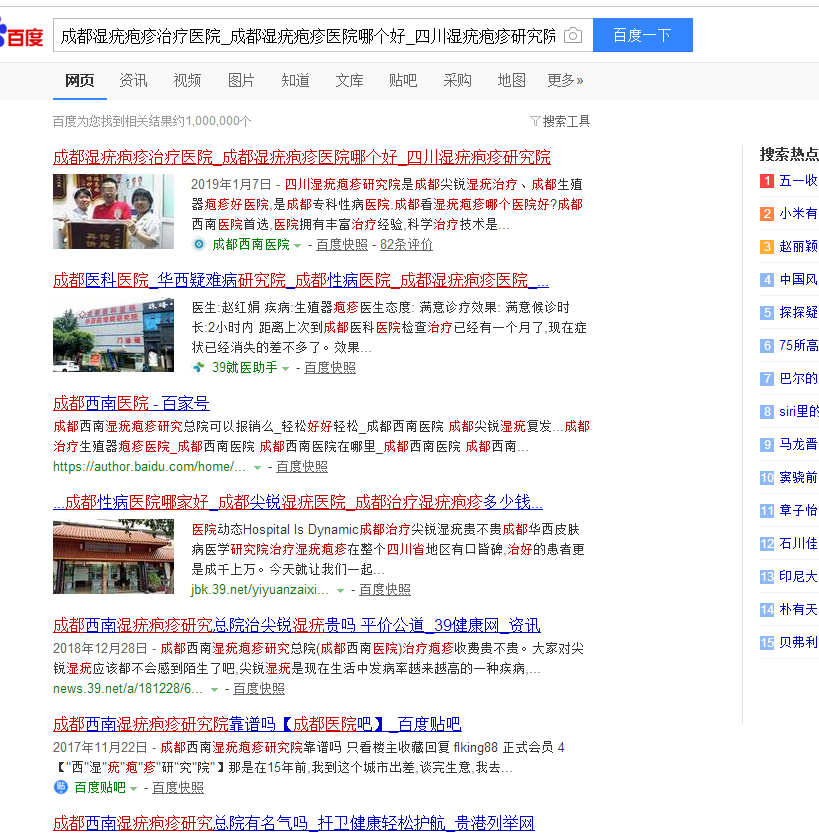The height and width of the screenshot is (838, 819).
Task: Click the 搜索工具 filter icon
Action: point(535,121)
